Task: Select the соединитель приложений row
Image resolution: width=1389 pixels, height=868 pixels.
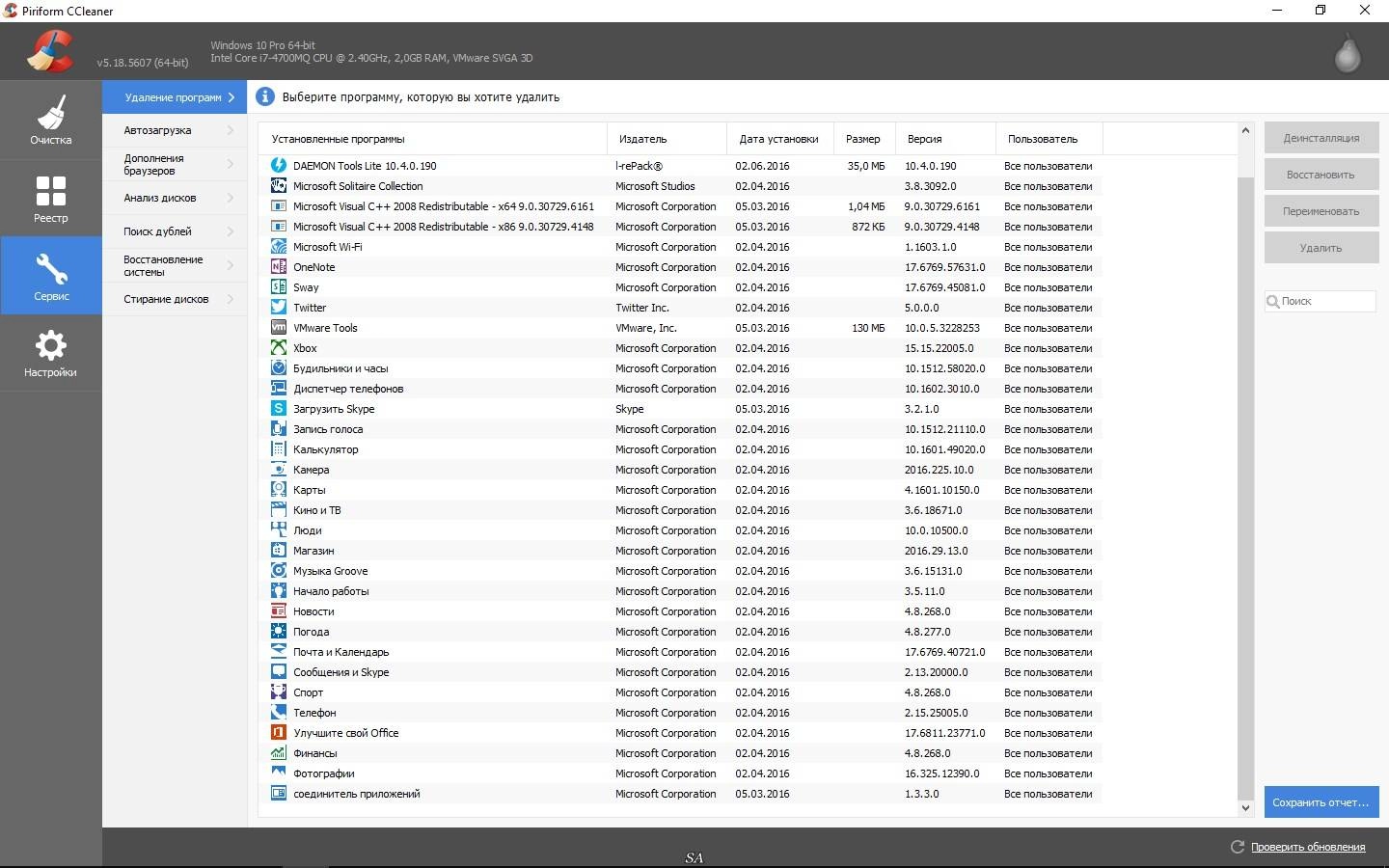Action: [680, 794]
